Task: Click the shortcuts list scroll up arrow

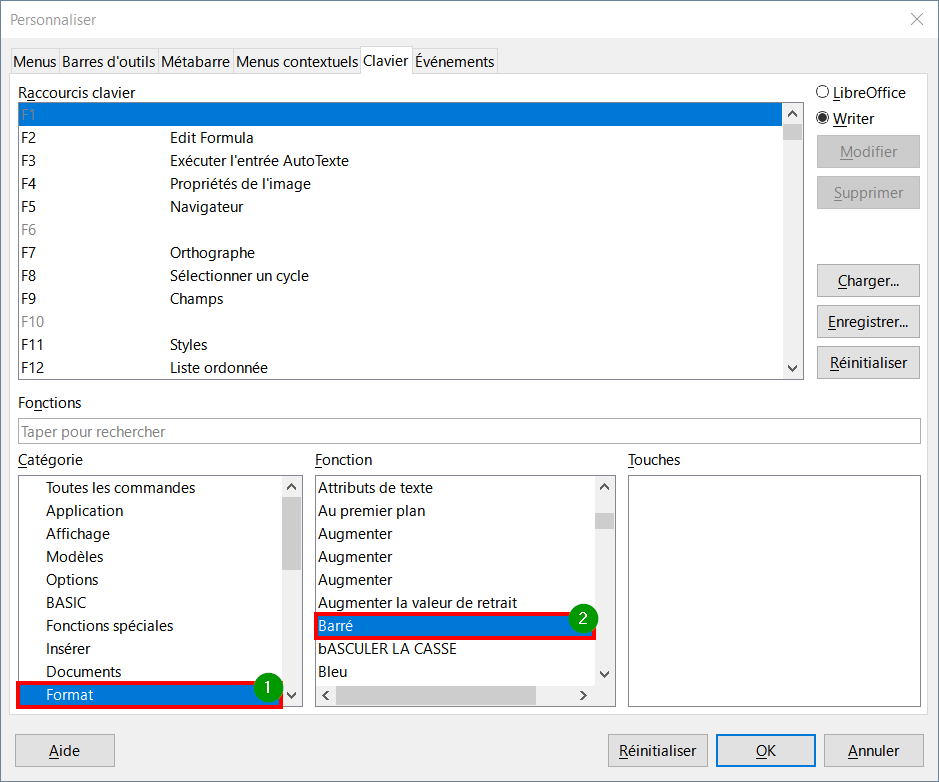Action: click(792, 114)
